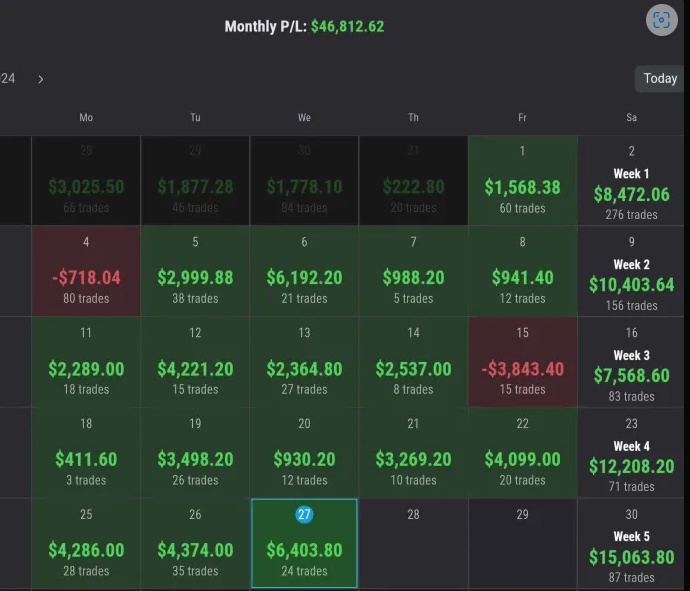Screen dimensions: 690x591
Task: Select highlighted day 27 with $6,403.80
Action: pos(304,543)
